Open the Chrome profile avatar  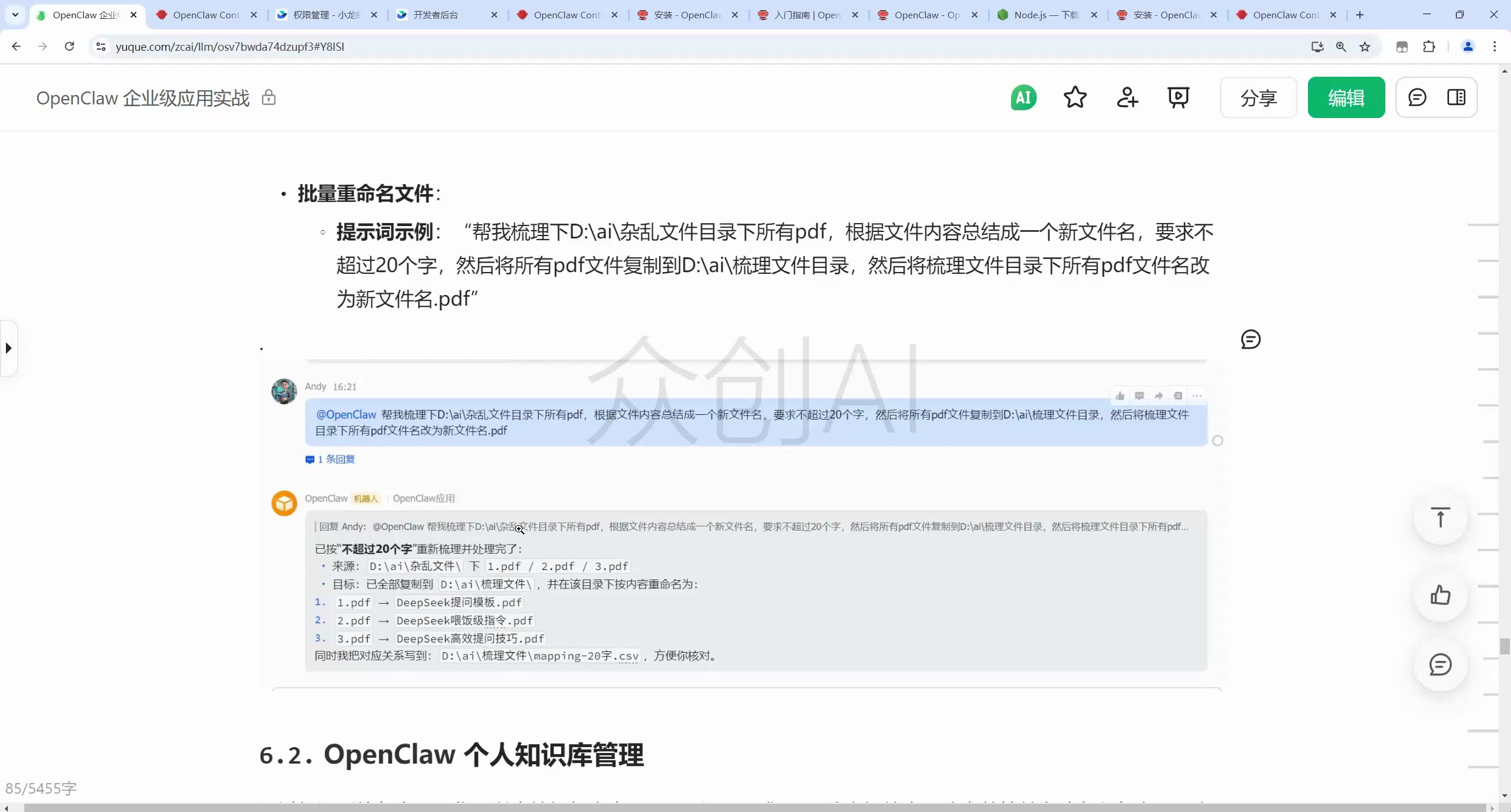[1468, 47]
